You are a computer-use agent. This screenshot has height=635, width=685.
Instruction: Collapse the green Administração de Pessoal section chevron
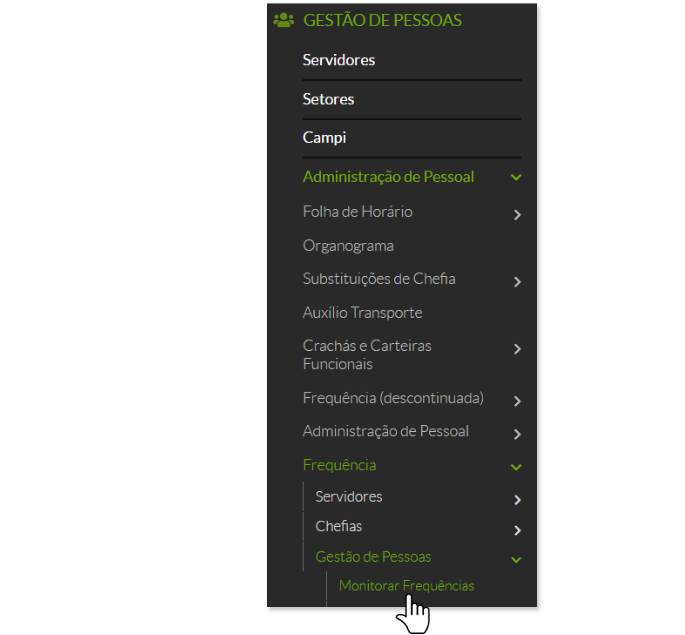pos(516,178)
